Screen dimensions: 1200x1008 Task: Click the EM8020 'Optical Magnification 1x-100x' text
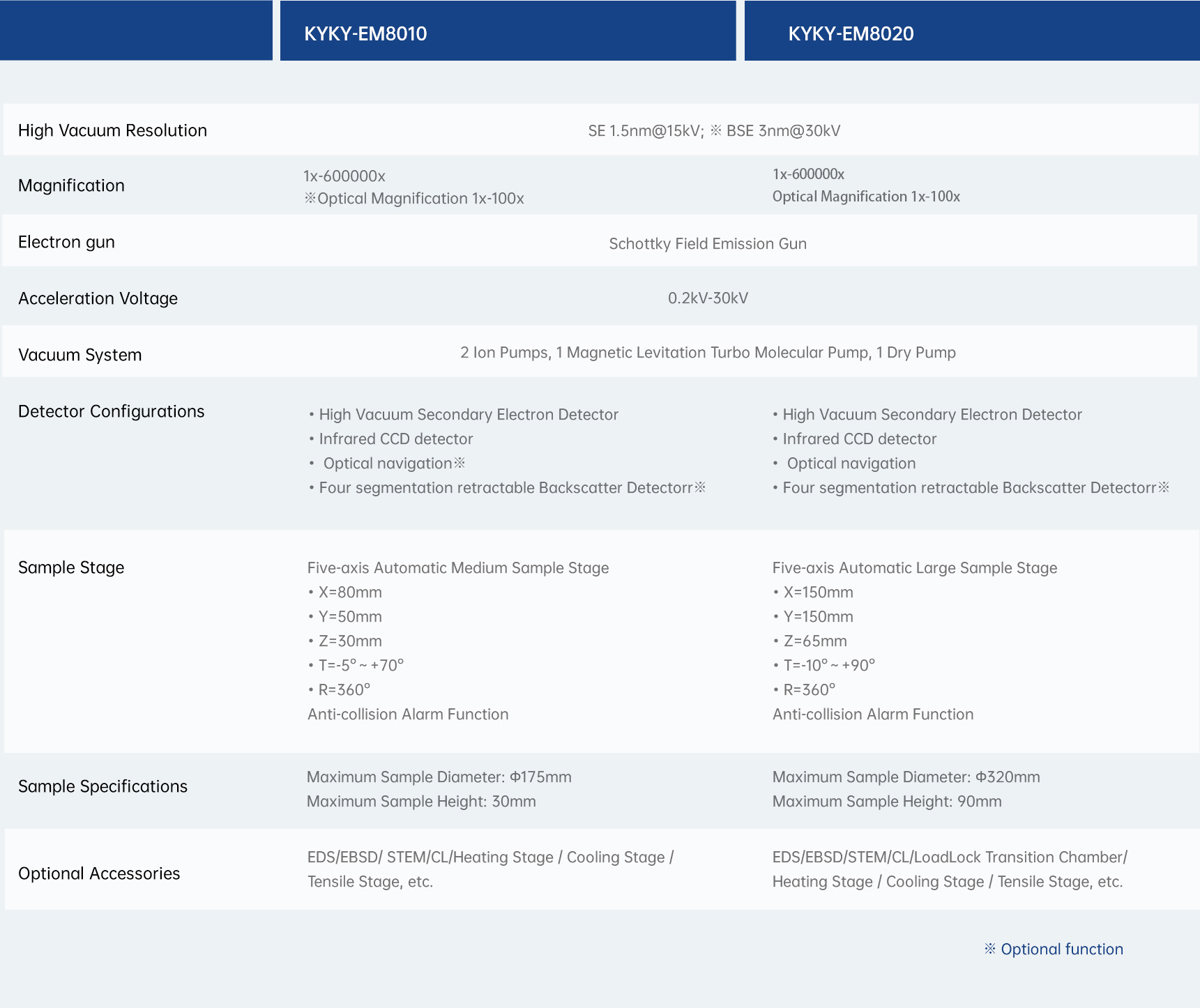866,197
